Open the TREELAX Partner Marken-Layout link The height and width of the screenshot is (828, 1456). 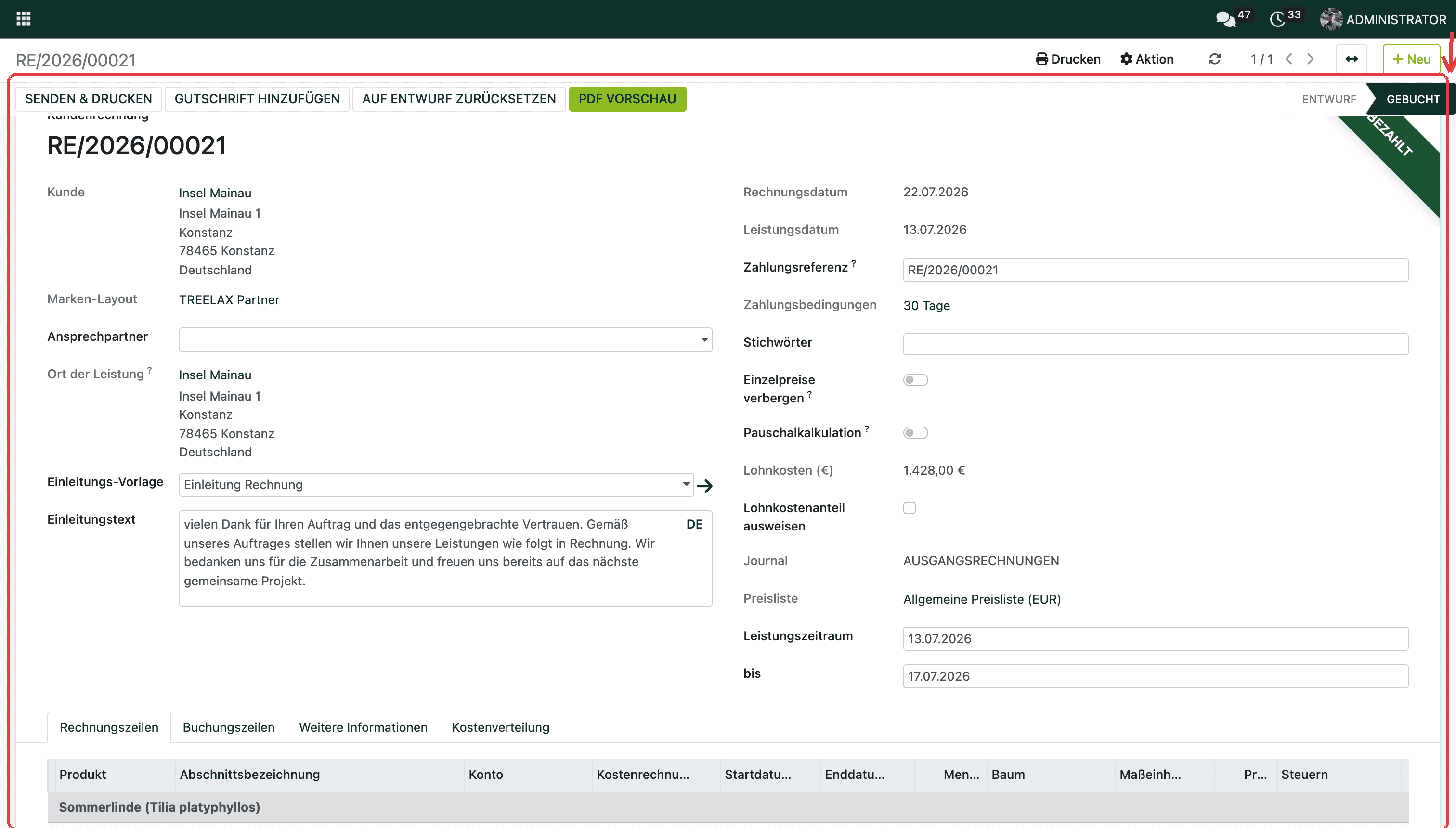(x=229, y=300)
